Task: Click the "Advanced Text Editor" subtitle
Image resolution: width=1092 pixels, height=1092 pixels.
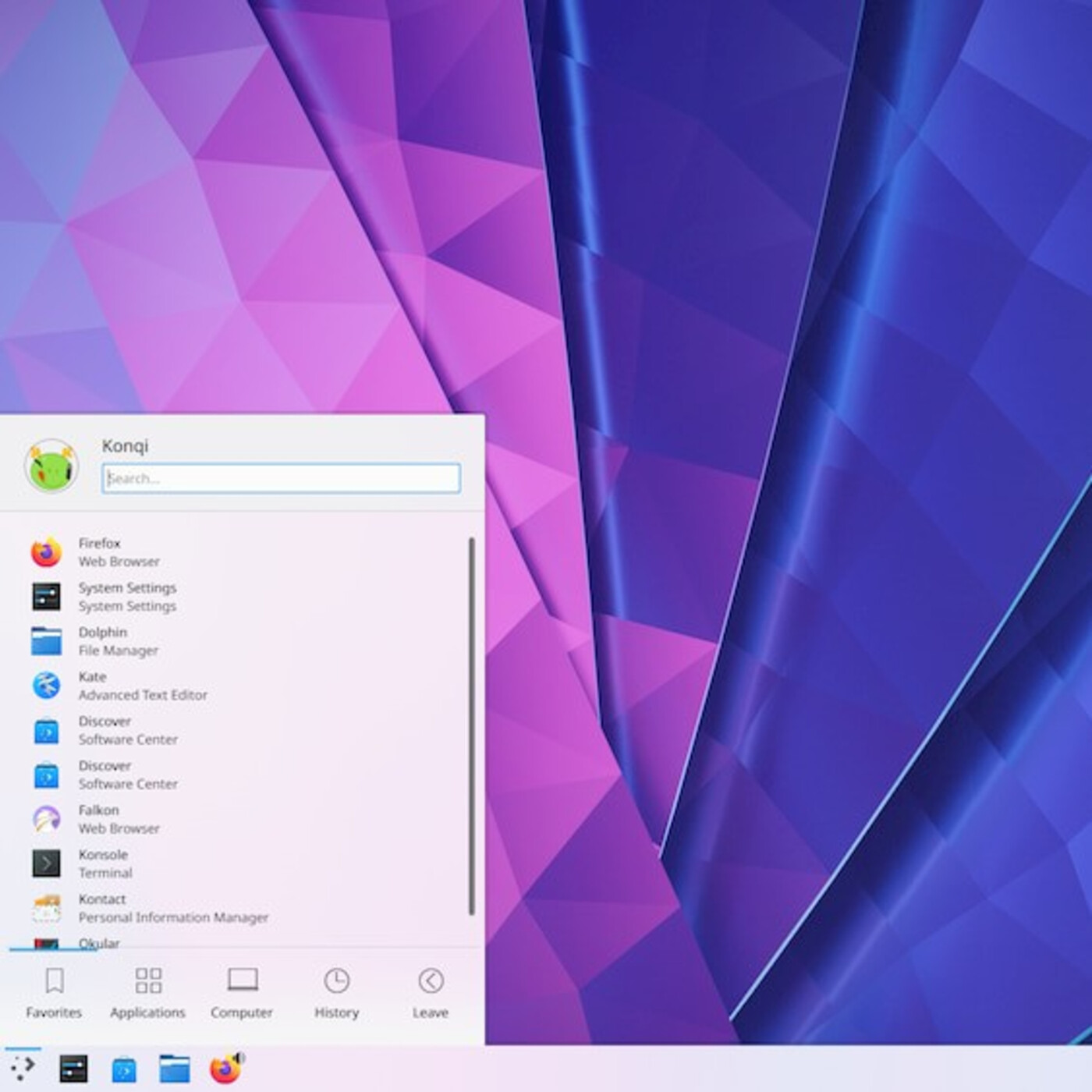Action: pyautogui.click(x=143, y=695)
